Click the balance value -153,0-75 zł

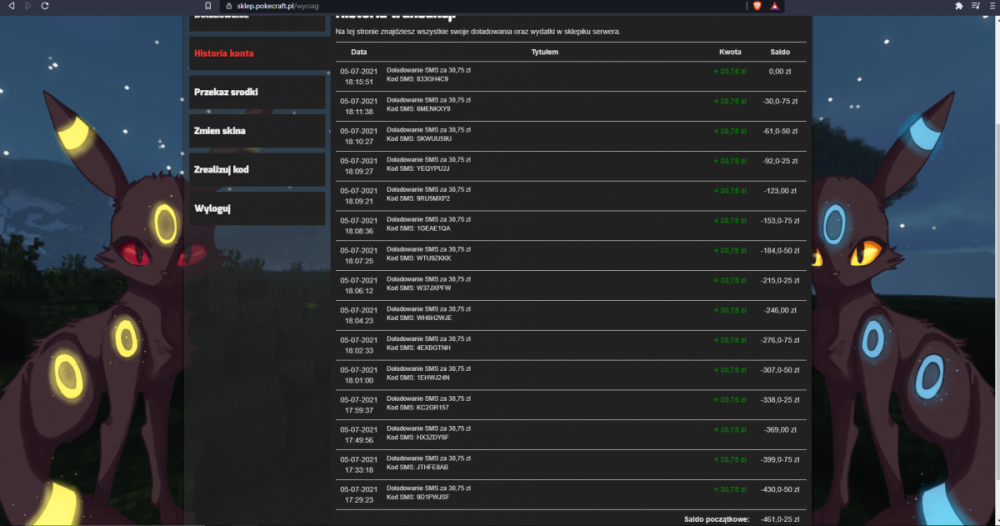pyautogui.click(x=780, y=221)
